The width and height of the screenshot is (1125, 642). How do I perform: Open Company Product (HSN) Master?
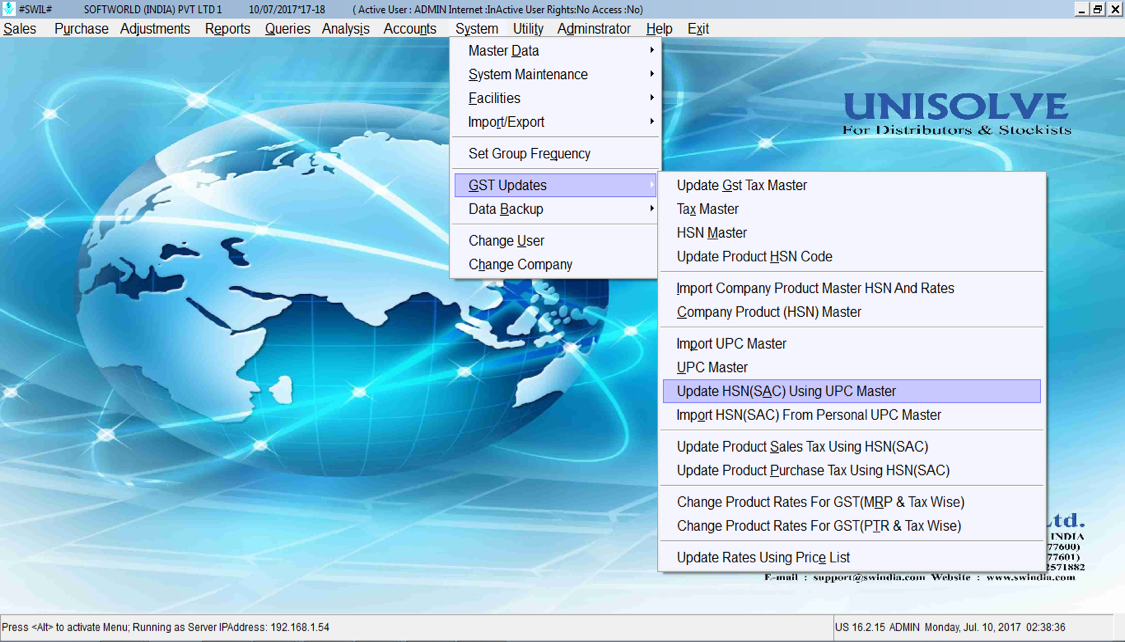point(852,311)
